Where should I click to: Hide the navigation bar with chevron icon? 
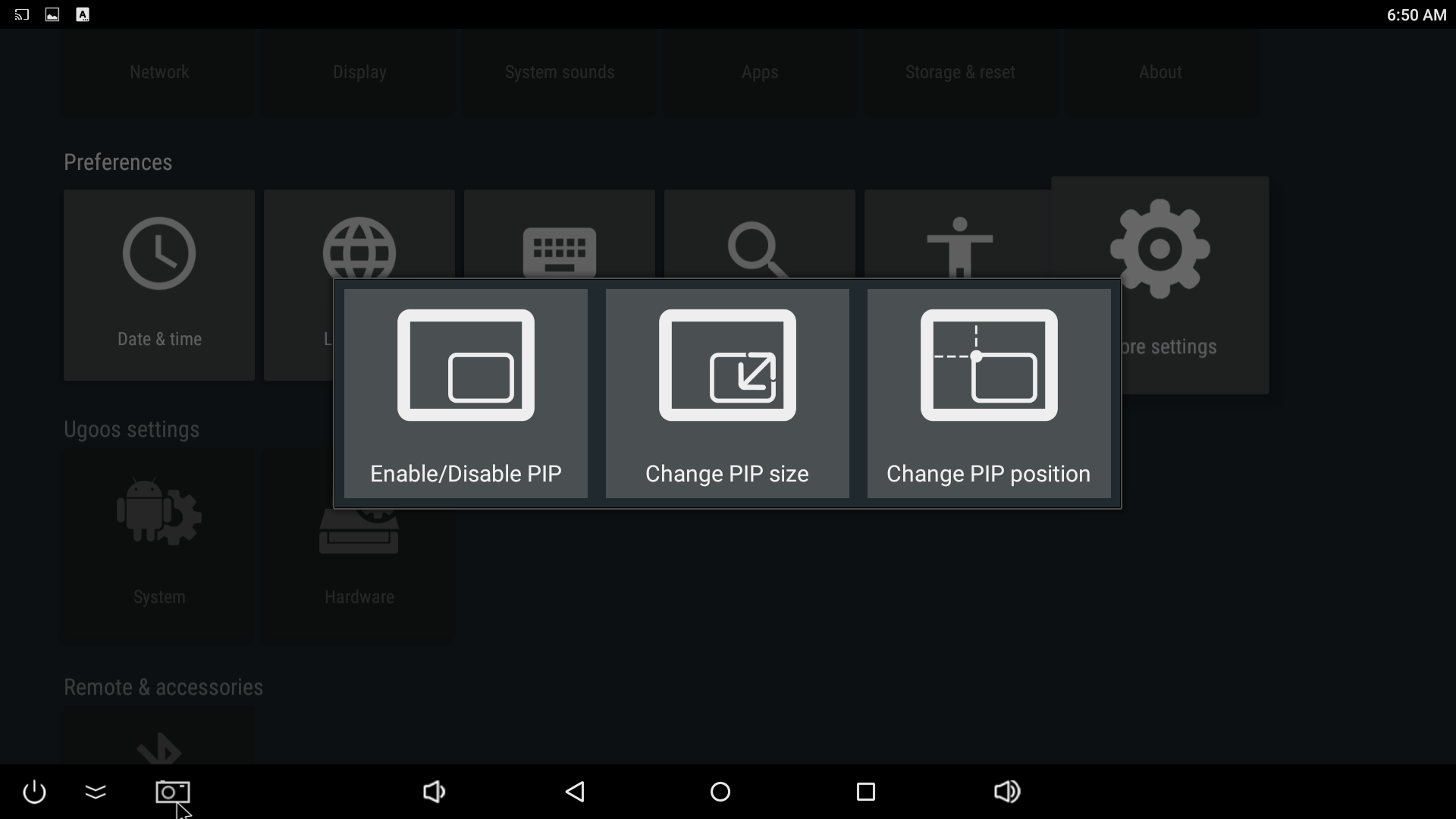96,792
